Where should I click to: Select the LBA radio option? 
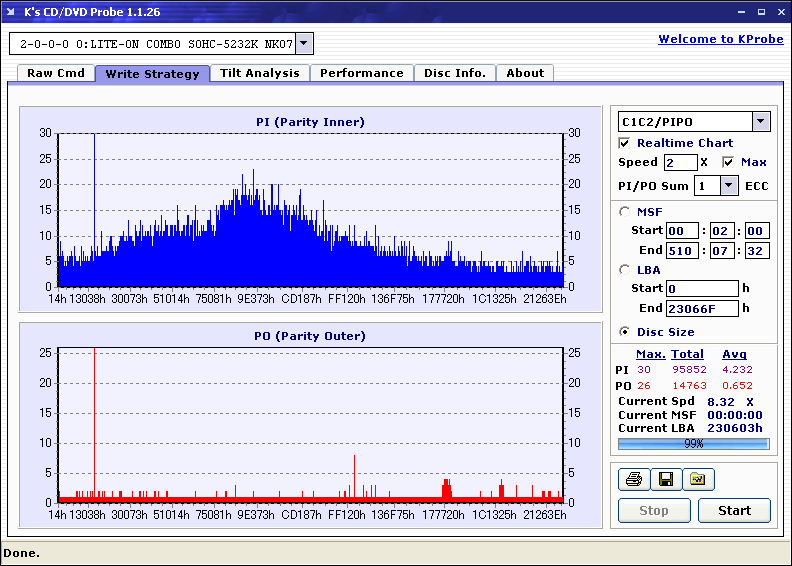[x=625, y=269]
